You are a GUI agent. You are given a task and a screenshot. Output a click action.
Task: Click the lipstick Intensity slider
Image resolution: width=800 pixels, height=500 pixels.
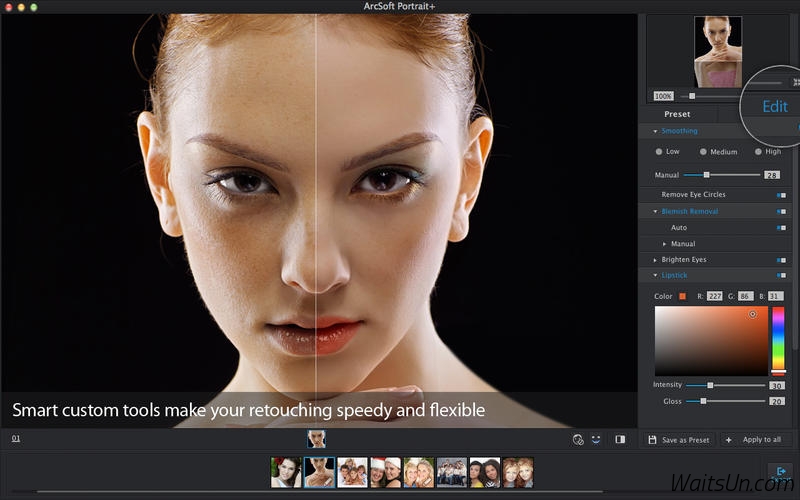(x=725, y=385)
